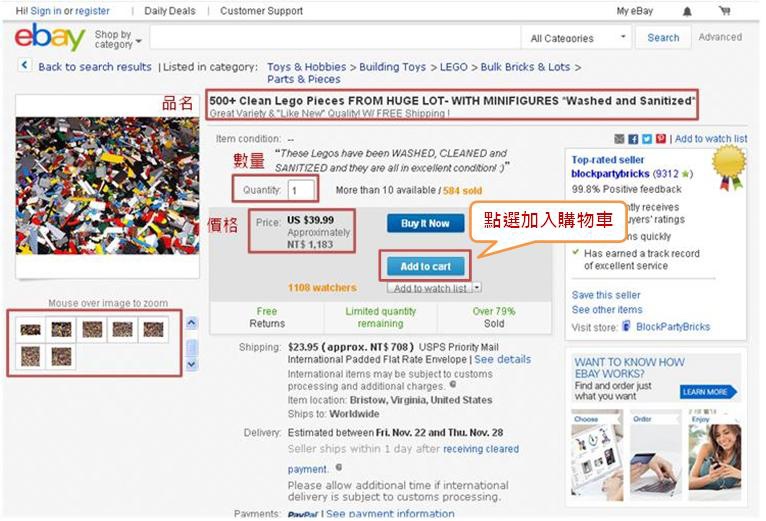Click the Add to cart button
766x521 pixels.
tap(426, 266)
